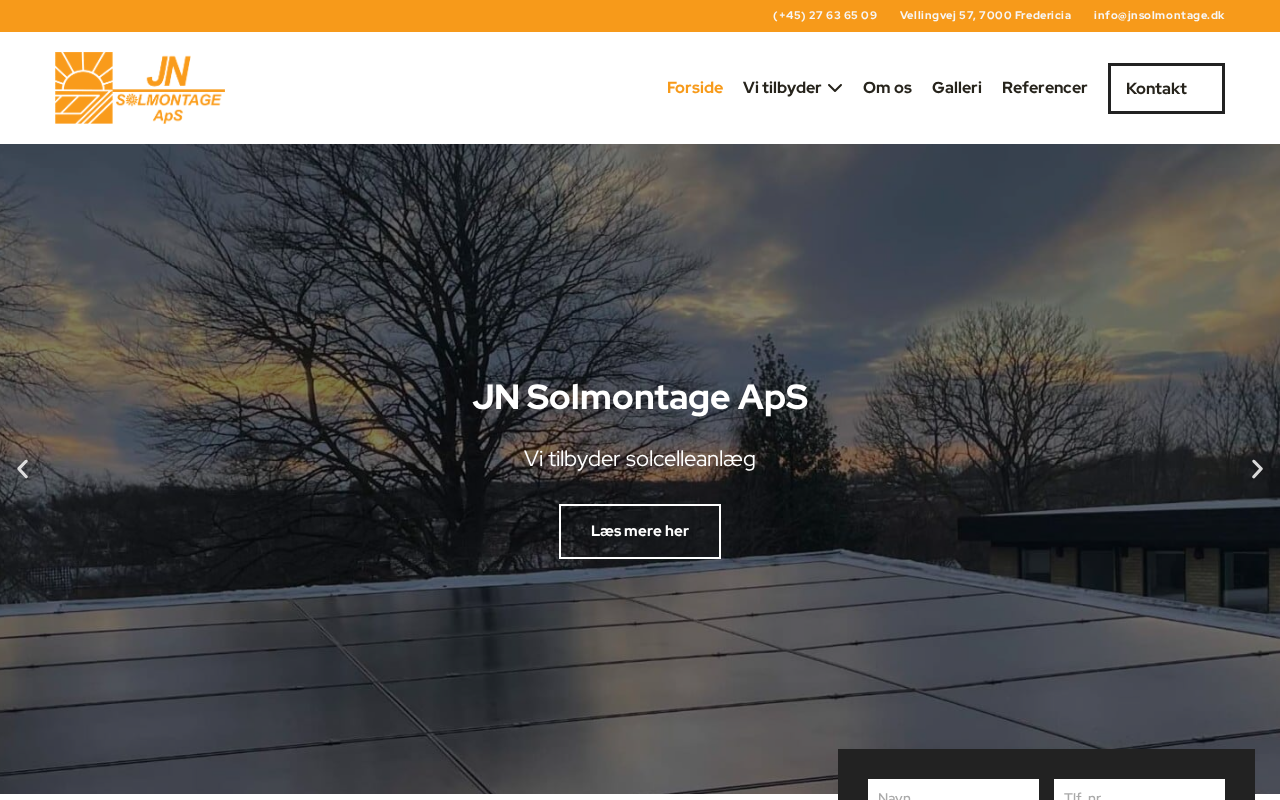Focus the Tlf. nr input field
Viewport: 1280px width, 800px height.
[1139, 790]
